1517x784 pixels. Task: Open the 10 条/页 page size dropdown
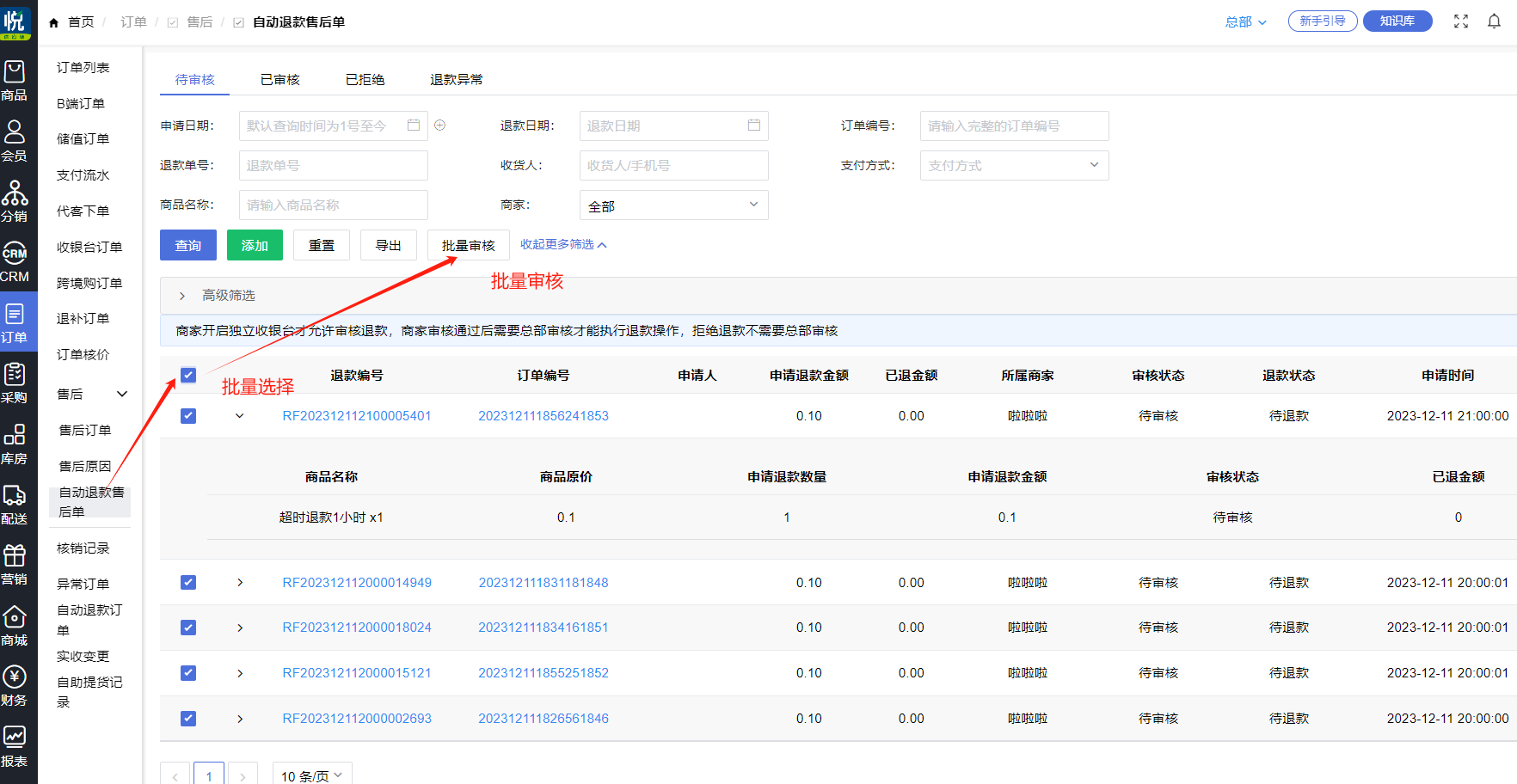312,775
